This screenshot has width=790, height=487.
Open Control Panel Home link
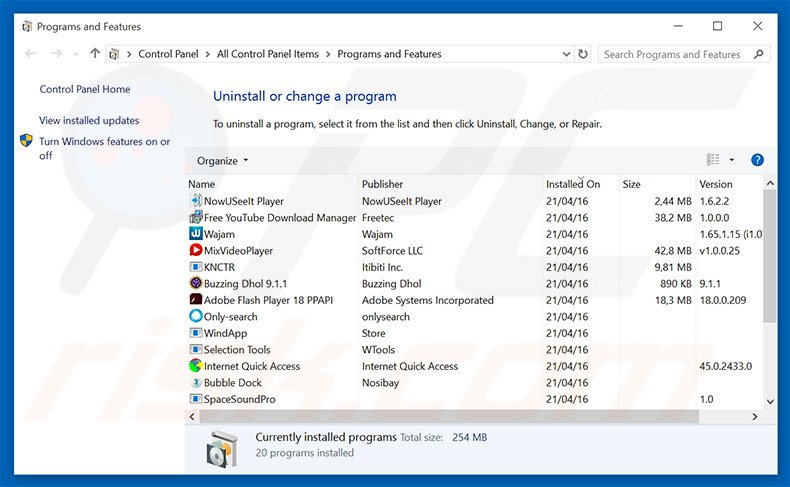click(85, 89)
